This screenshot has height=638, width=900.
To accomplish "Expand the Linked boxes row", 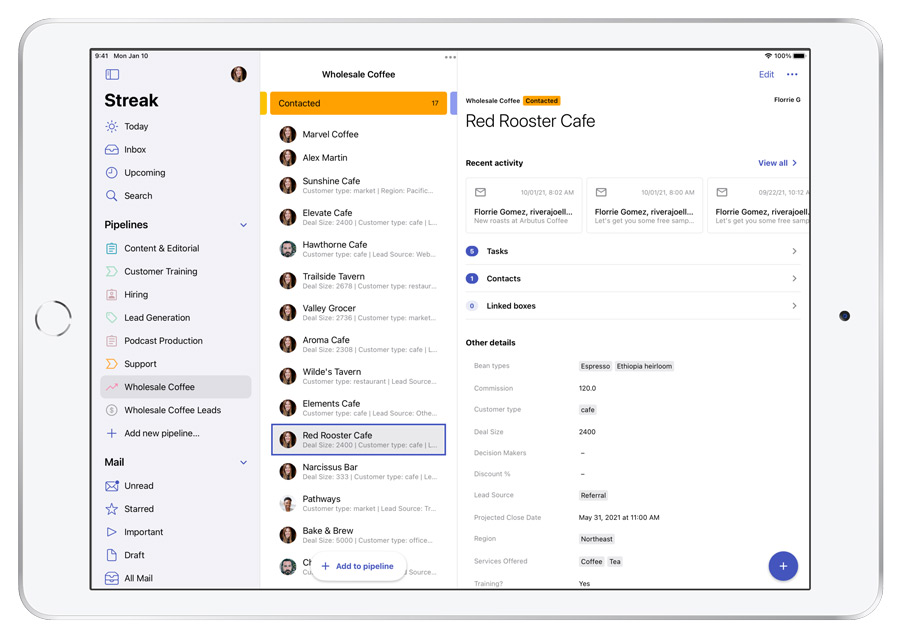I will [632, 306].
